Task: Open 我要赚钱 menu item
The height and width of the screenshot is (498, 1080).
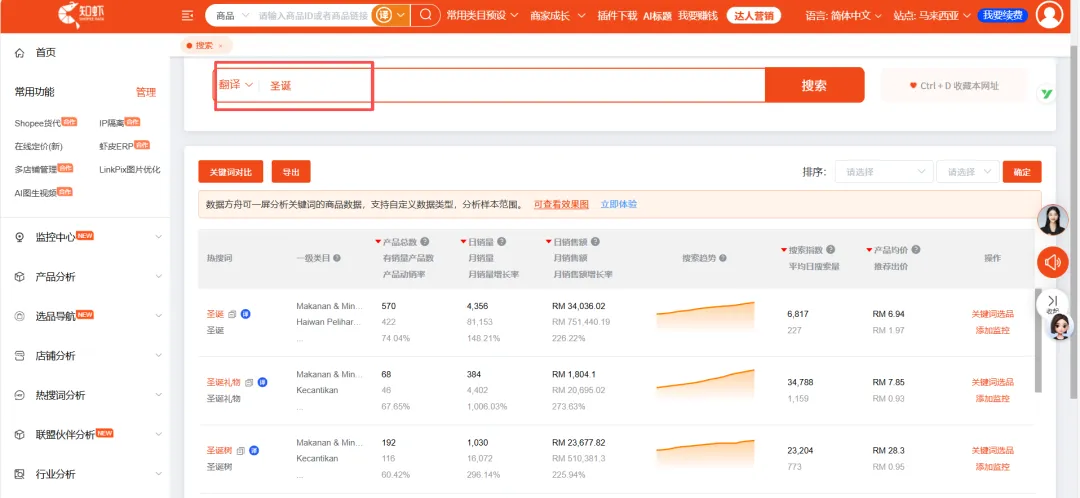Action: pyautogui.click(x=697, y=15)
